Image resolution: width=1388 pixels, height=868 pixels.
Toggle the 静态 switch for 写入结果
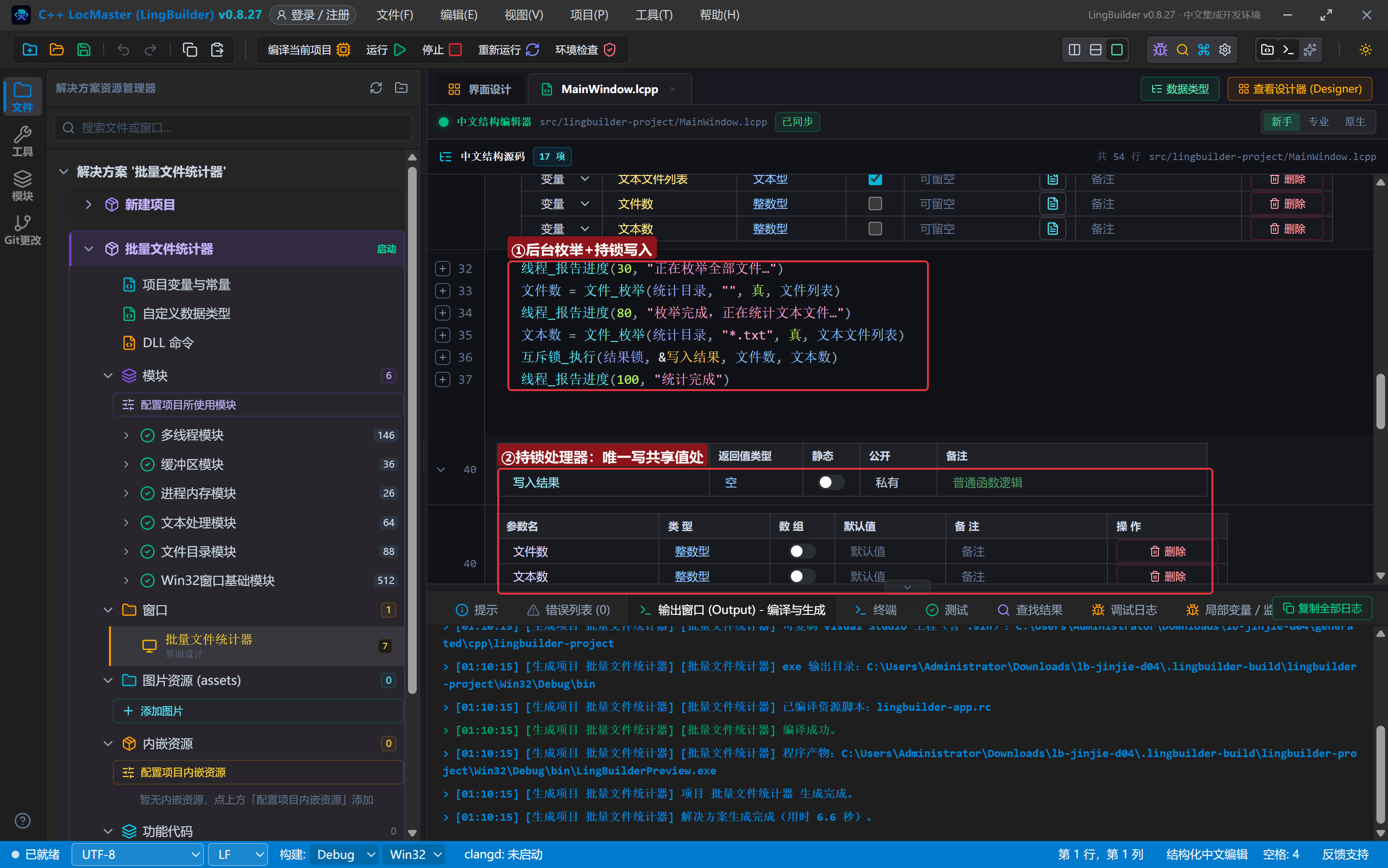[830, 483]
